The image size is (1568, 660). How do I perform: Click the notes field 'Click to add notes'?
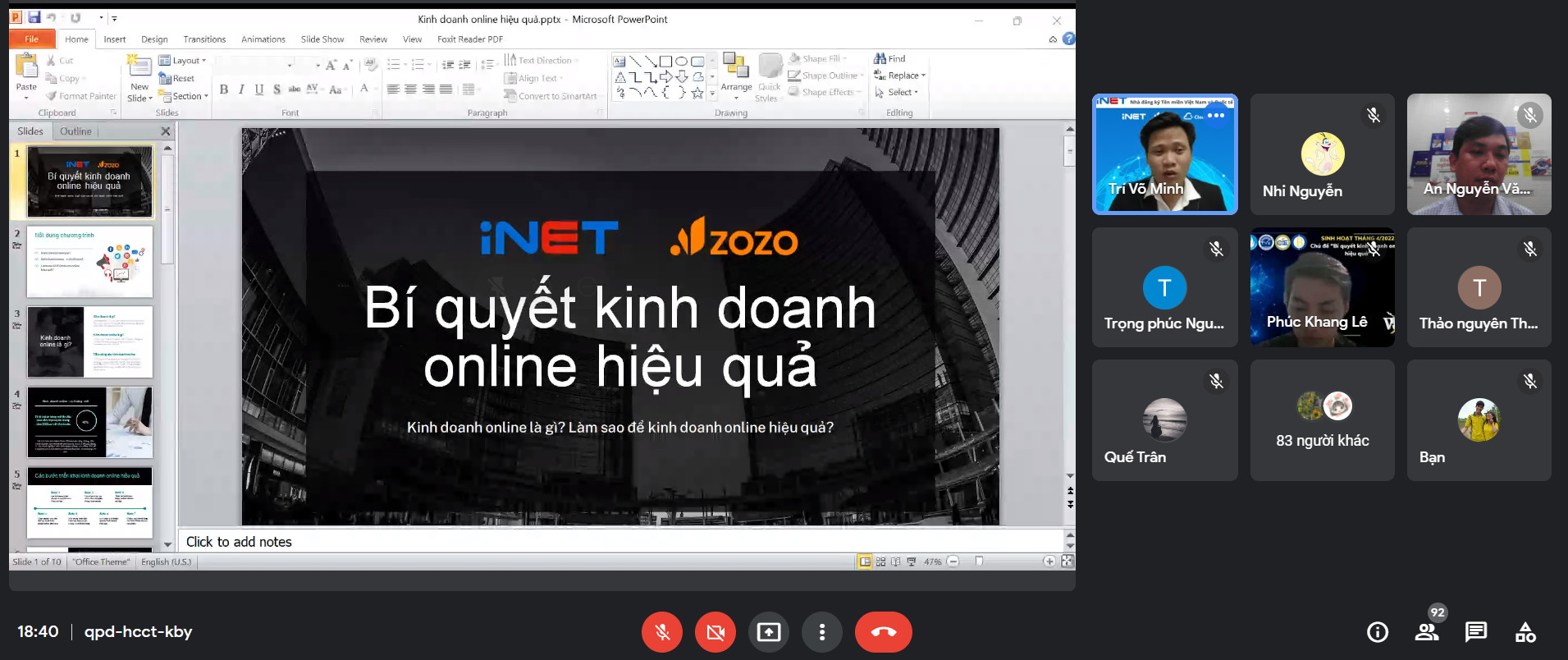pos(621,542)
